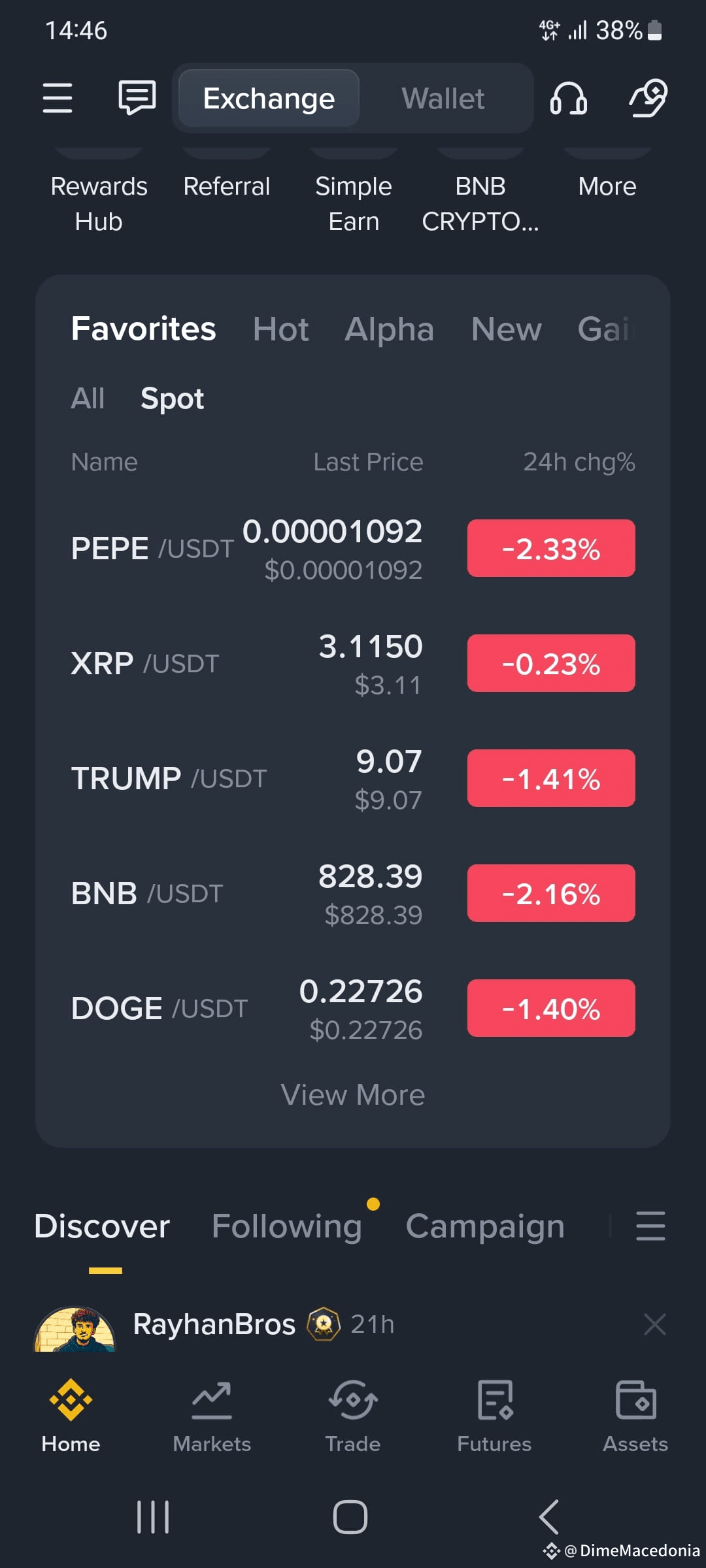This screenshot has width=706, height=1568.
Task: Switch to the Following feed tab
Action: pyautogui.click(x=287, y=1226)
